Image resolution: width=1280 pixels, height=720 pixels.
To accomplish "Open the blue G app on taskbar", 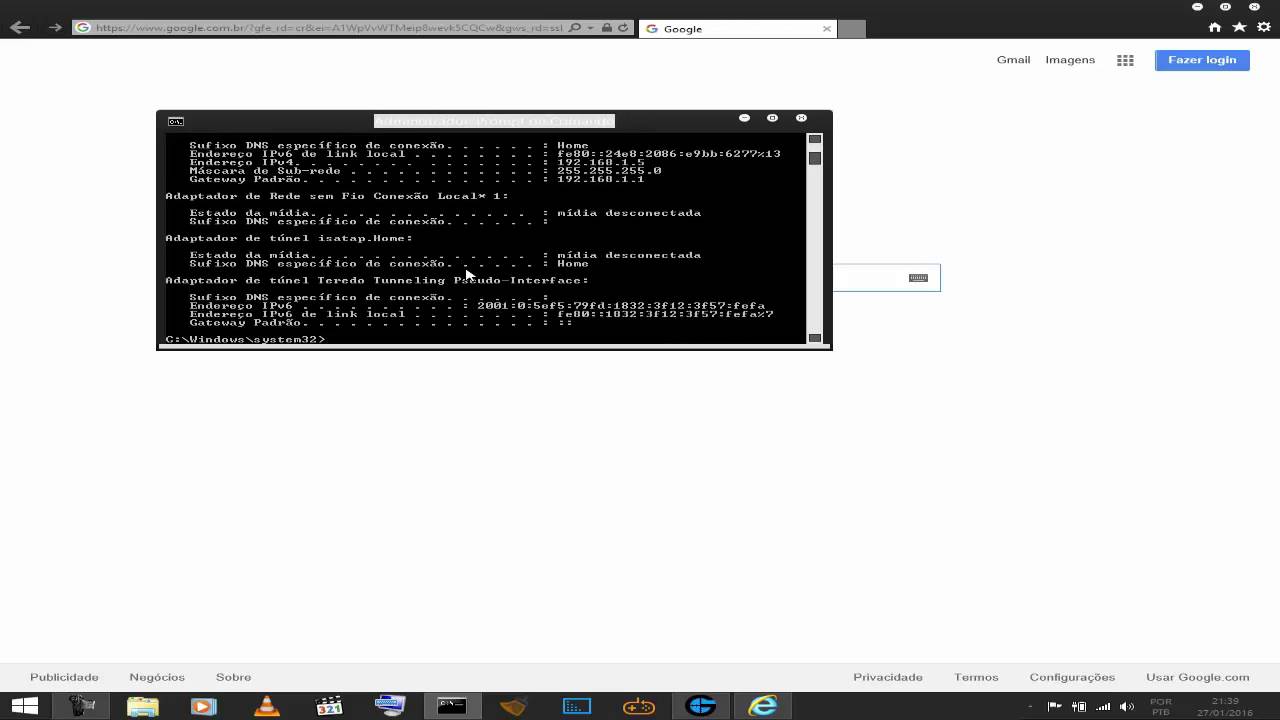I will 701,706.
